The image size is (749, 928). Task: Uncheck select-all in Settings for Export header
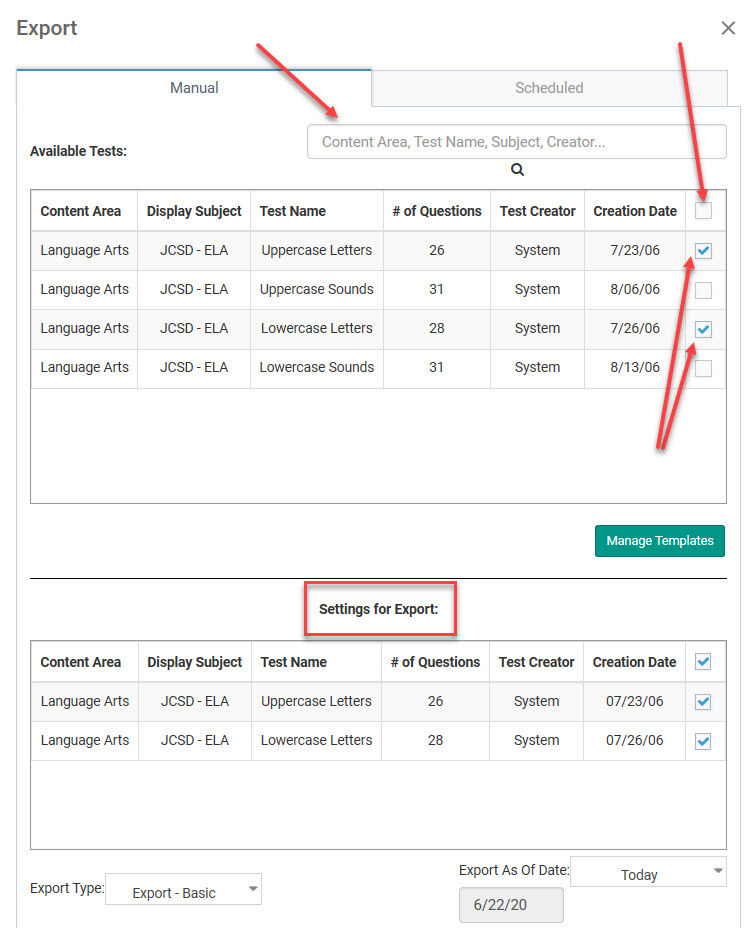(703, 662)
